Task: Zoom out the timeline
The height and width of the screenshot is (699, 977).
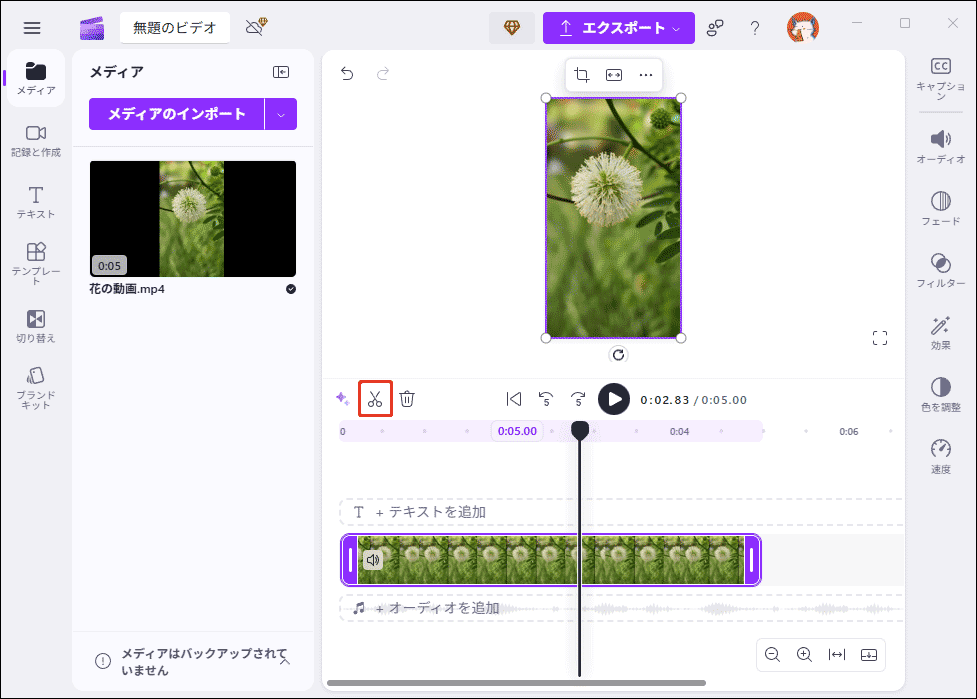Action: (x=772, y=655)
